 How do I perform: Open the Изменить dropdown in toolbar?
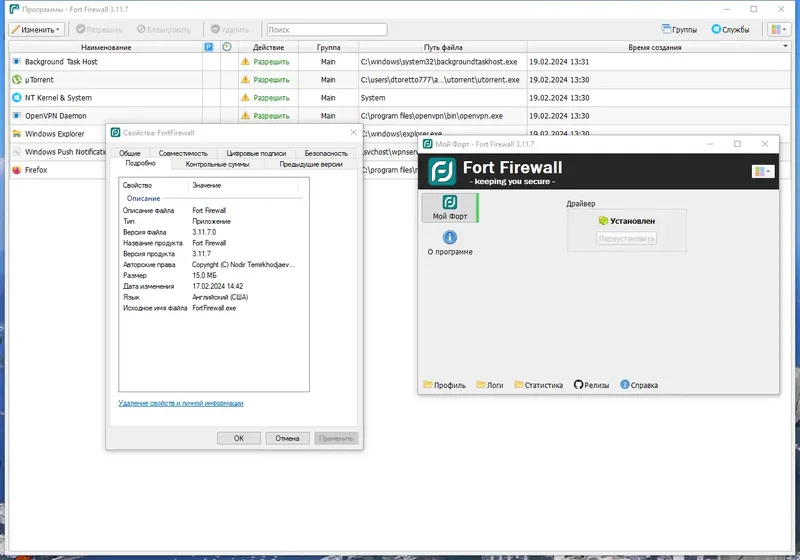(x=37, y=30)
